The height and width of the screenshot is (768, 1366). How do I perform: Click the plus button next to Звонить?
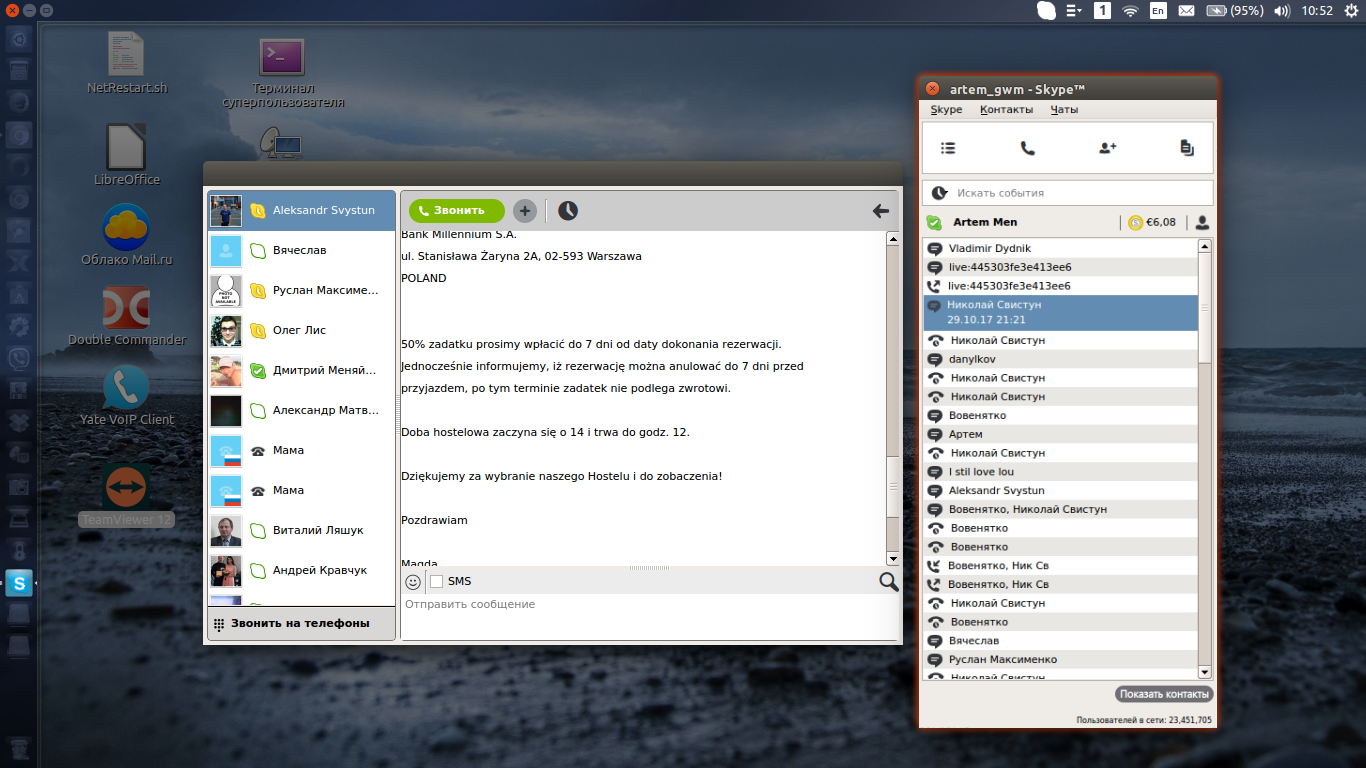tap(525, 210)
